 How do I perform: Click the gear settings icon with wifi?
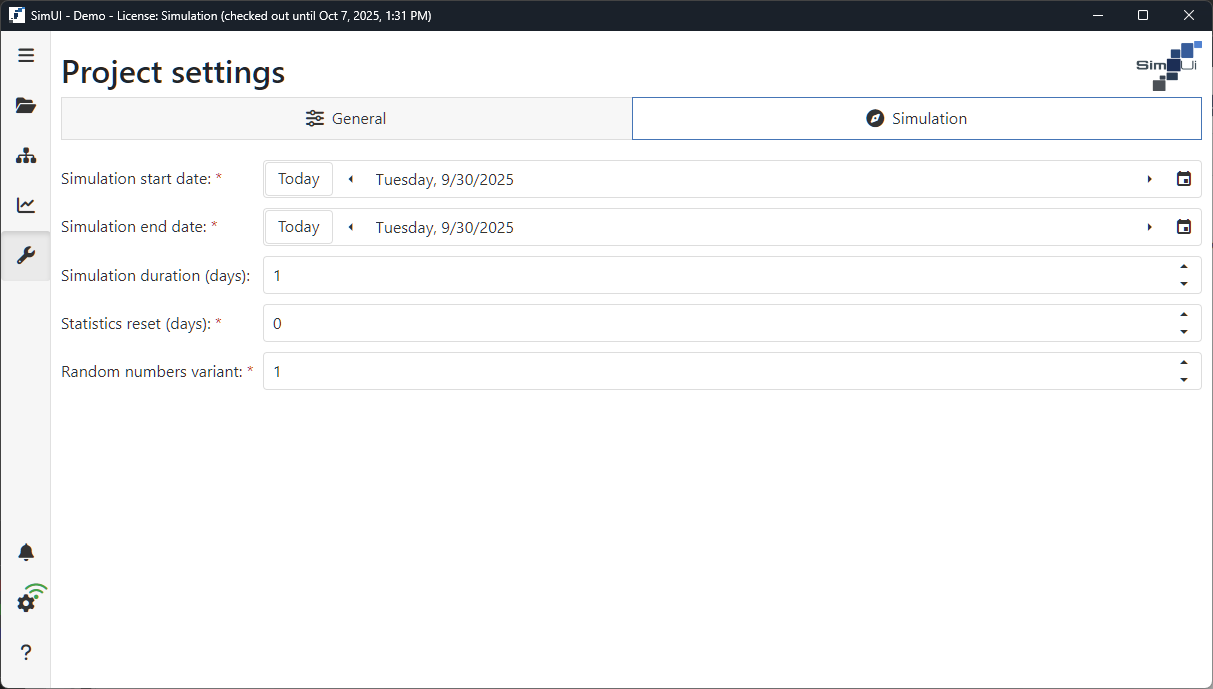tap(27, 602)
